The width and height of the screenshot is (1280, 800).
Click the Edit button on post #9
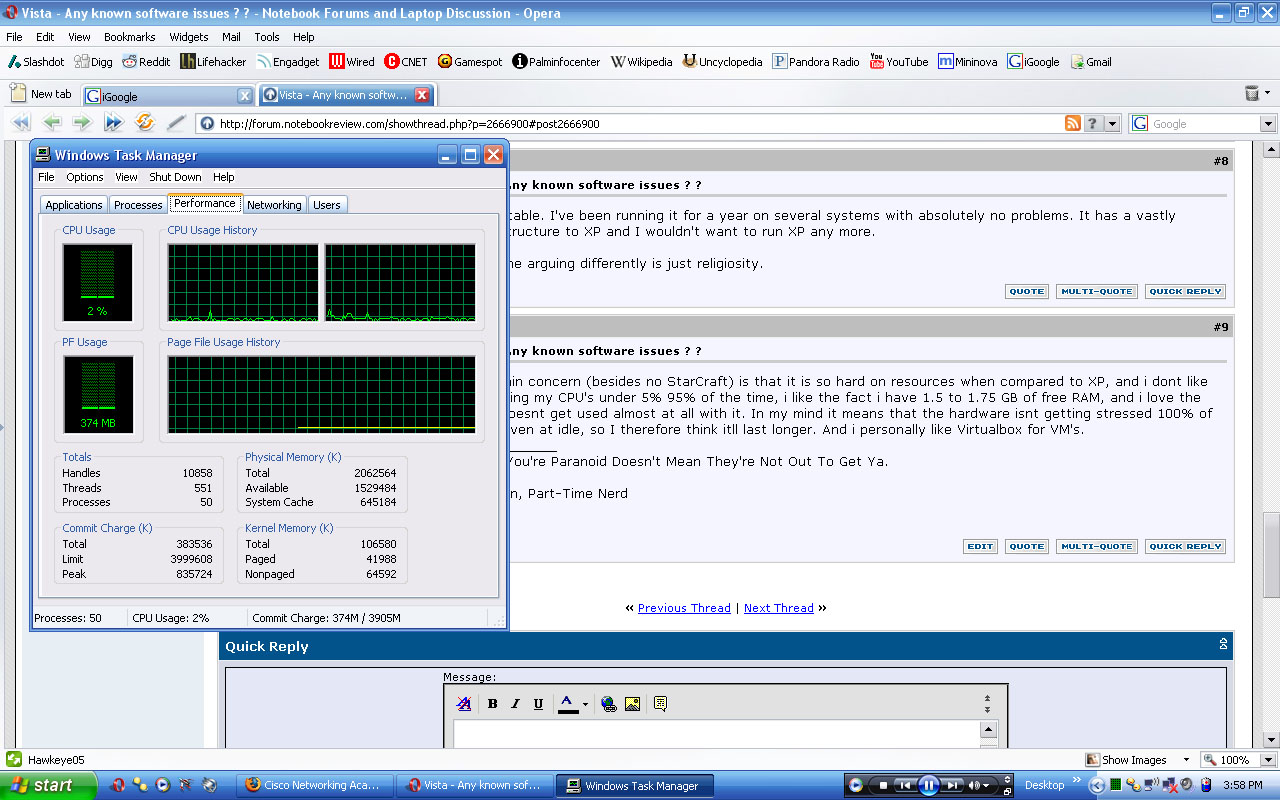coord(980,546)
